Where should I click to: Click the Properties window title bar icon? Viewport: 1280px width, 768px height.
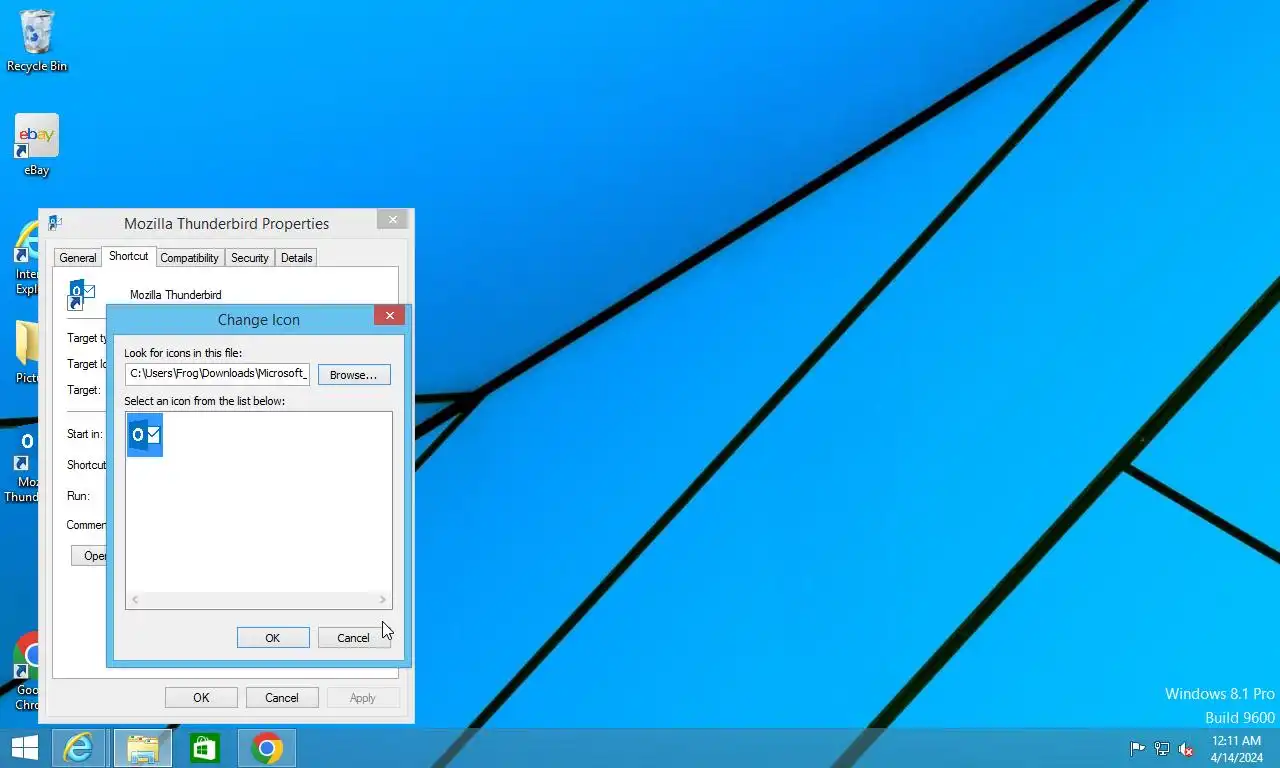(55, 223)
